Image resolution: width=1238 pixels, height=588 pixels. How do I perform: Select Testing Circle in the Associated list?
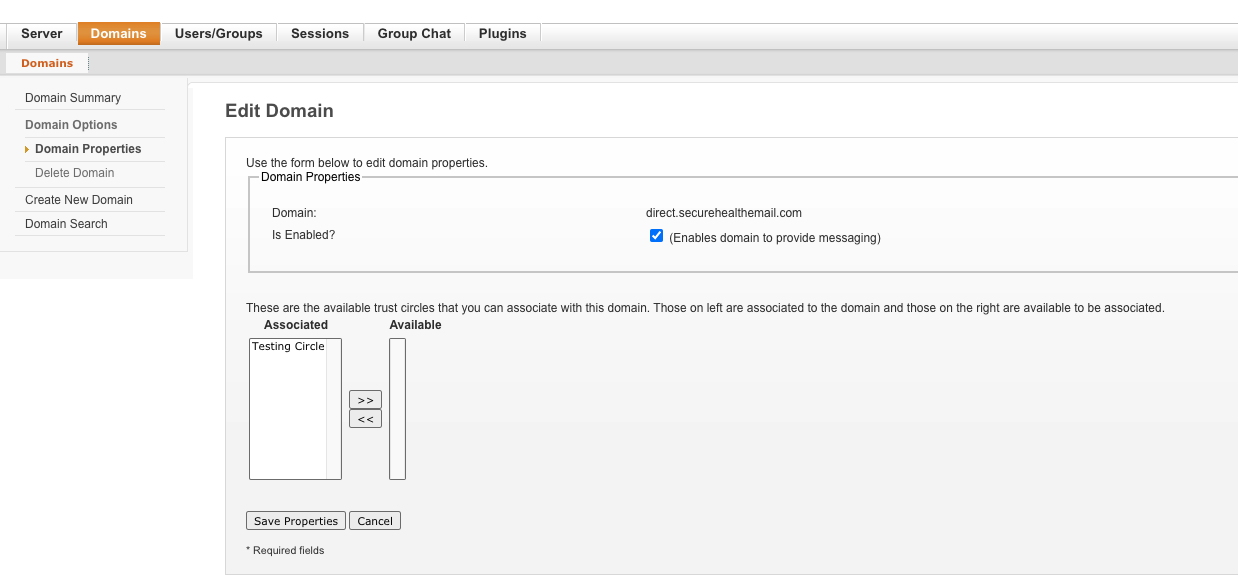(x=288, y=347)
